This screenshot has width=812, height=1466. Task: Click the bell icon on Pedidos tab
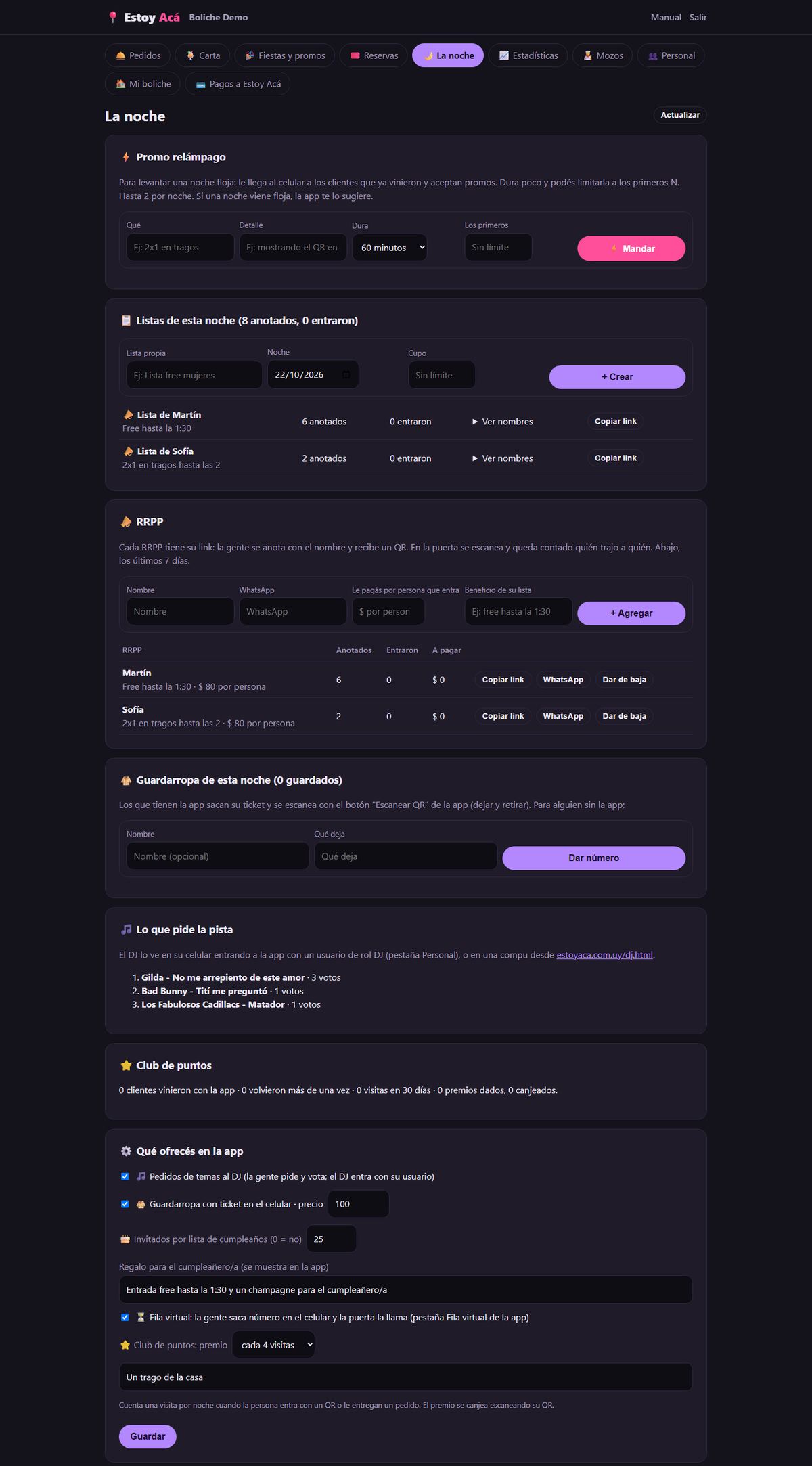pyautogui.click(x=120, y=55)
